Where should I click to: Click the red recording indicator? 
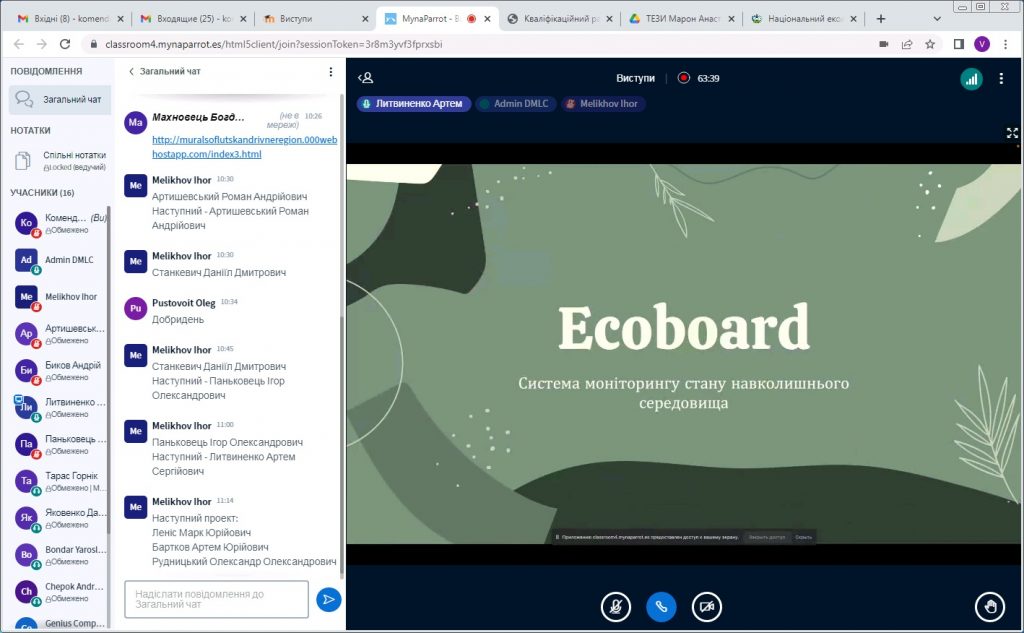click(684, 78)
